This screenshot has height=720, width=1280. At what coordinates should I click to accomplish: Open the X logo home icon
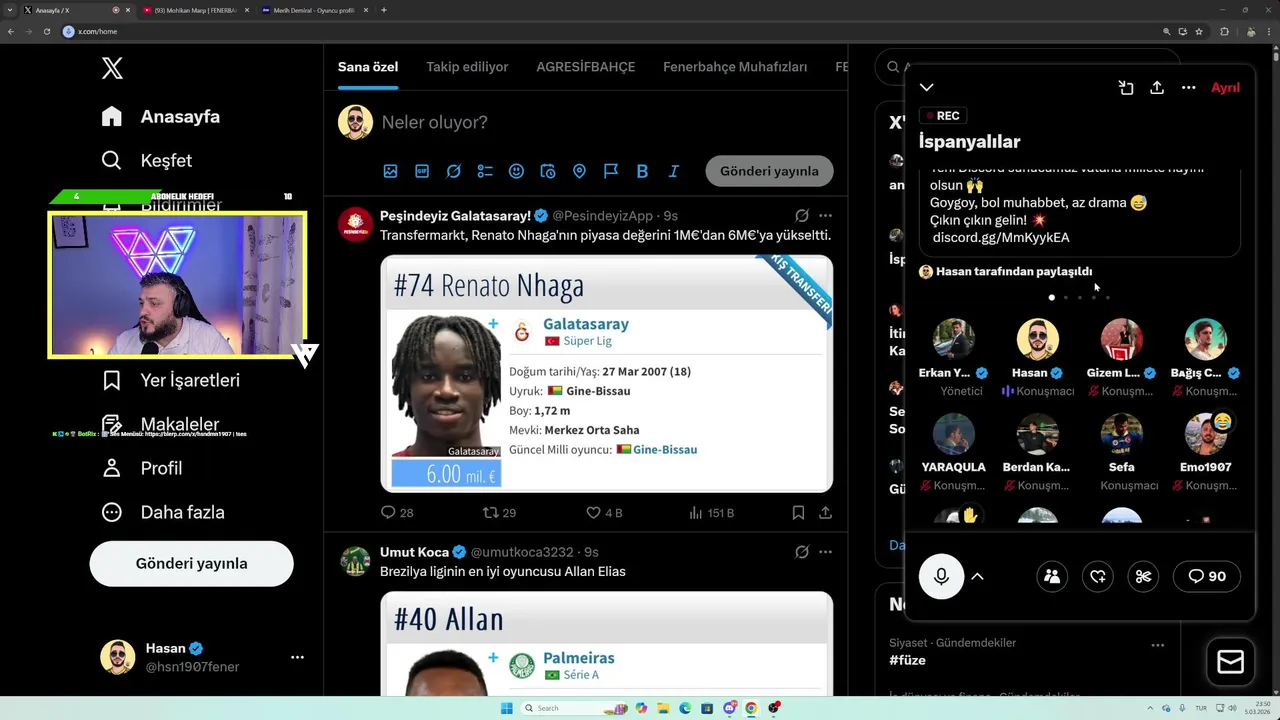(112, 68)
